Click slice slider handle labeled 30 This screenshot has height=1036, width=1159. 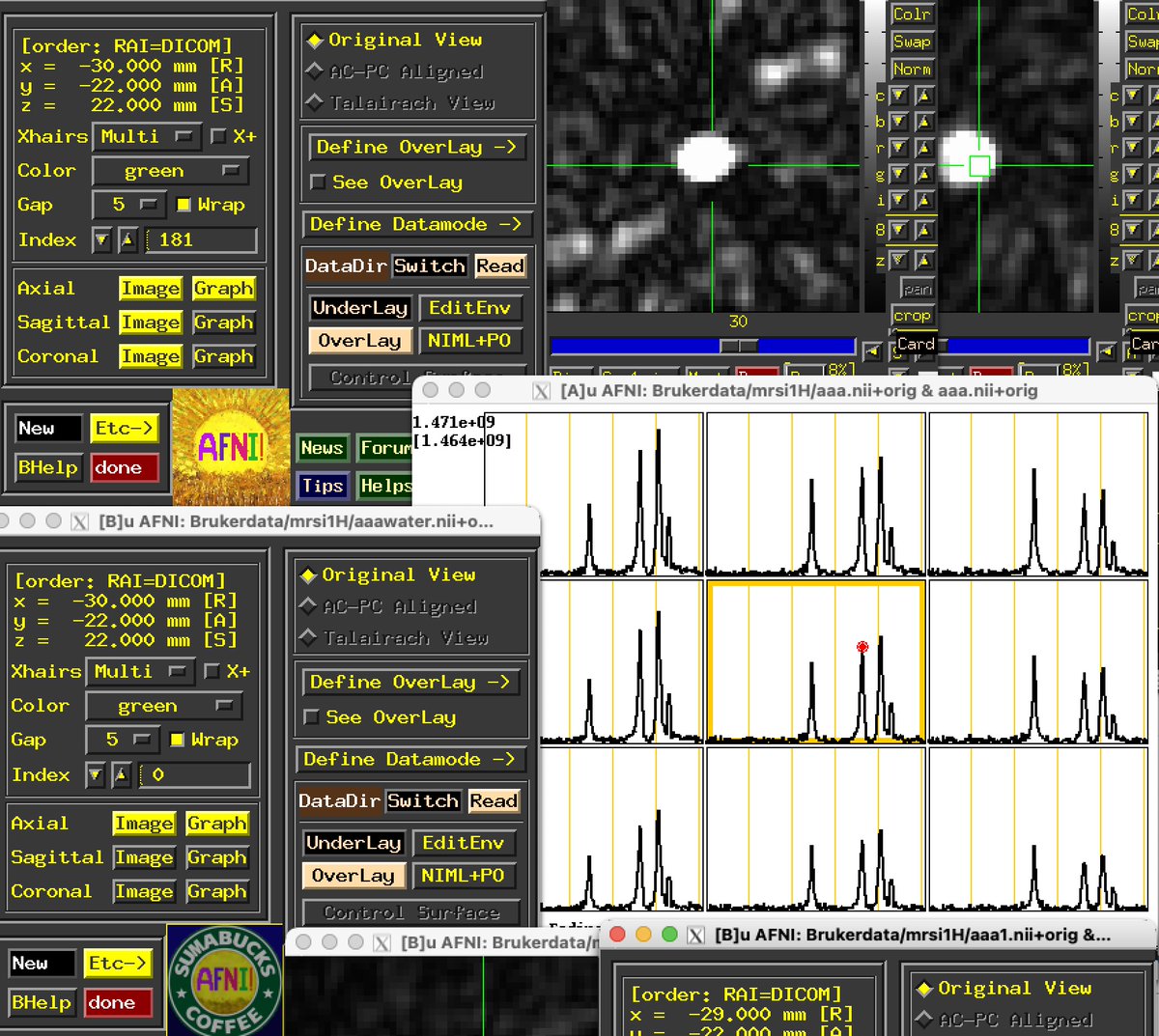click(x=739, y=346)
